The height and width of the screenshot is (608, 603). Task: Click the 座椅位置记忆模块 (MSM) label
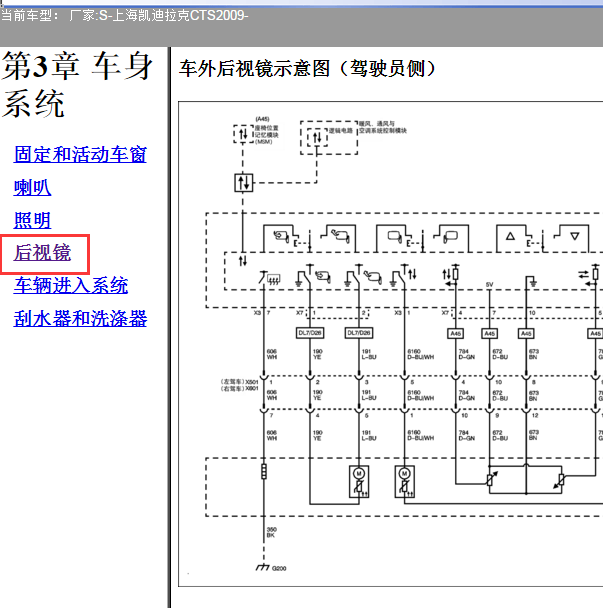[x=266, y=134]
